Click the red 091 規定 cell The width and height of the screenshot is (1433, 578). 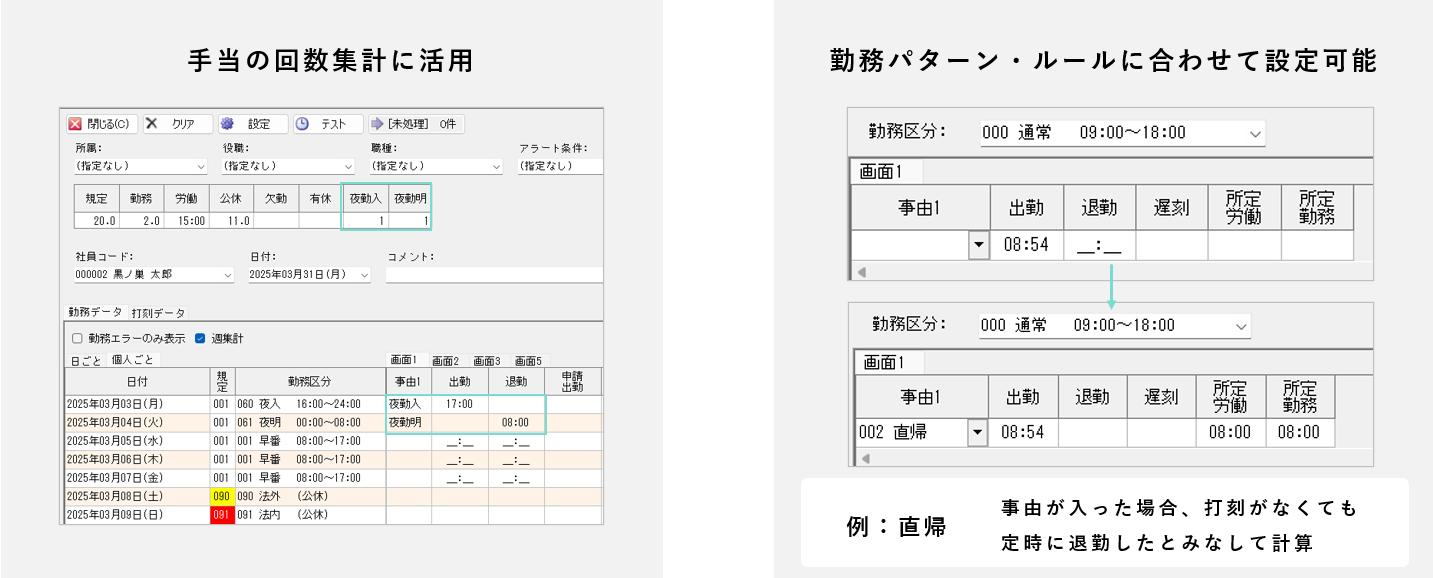coord(222,515)
